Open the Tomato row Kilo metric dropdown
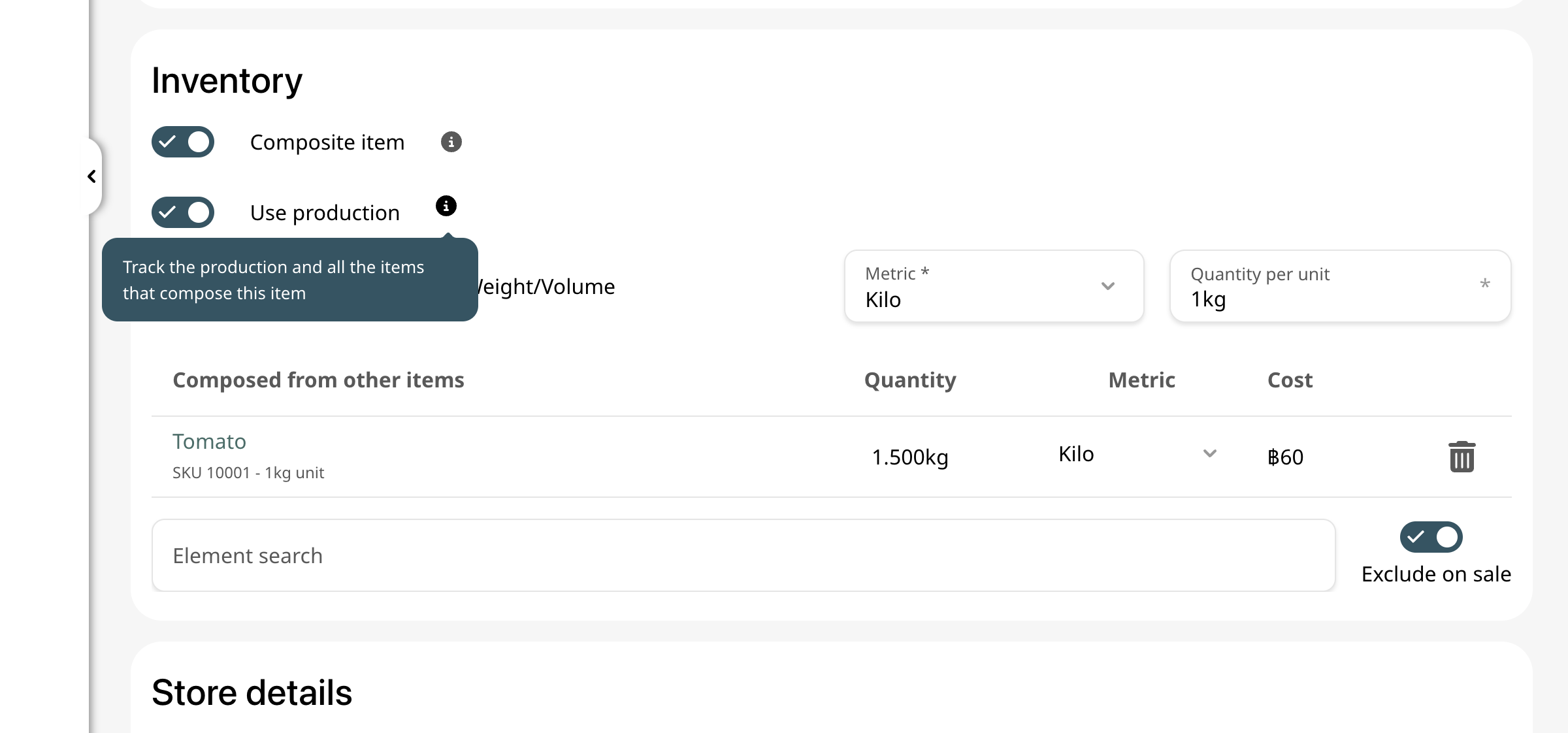This screenshot has width=1568, height=733. click(1137, 454)
